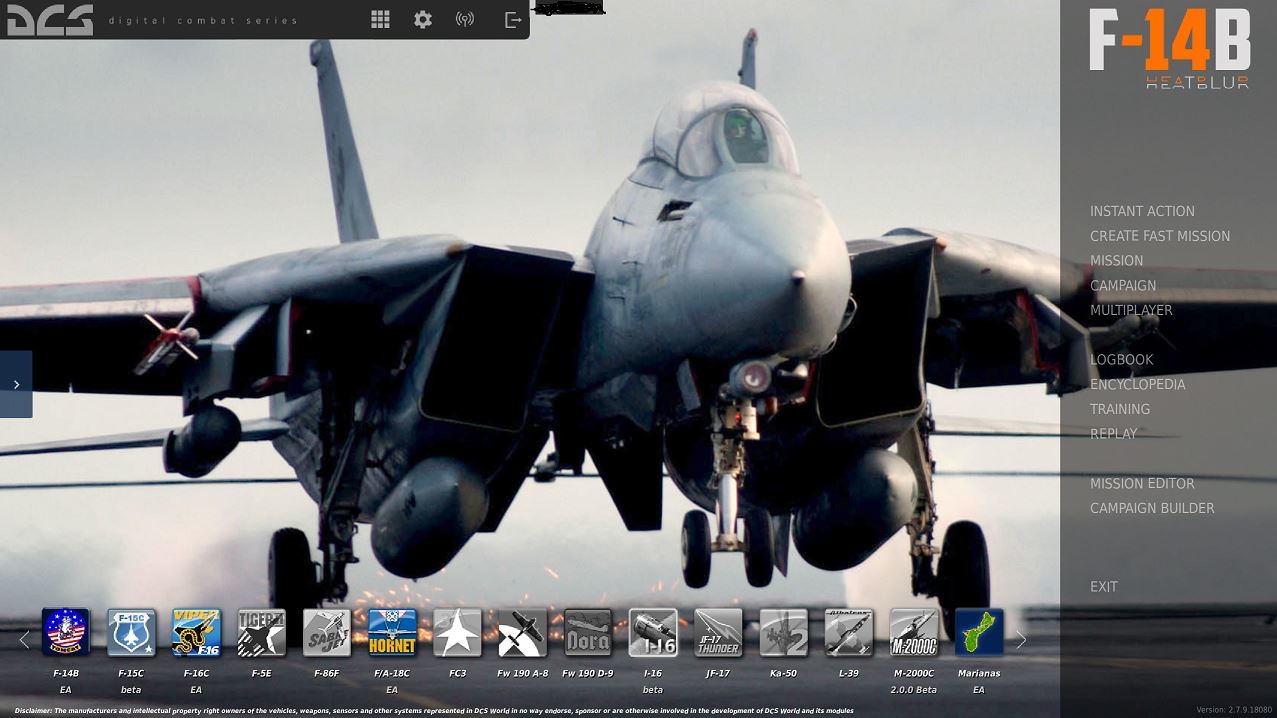Click the 'FC3' label text
Screen dimensions: 1277x718
click(457, 674)
